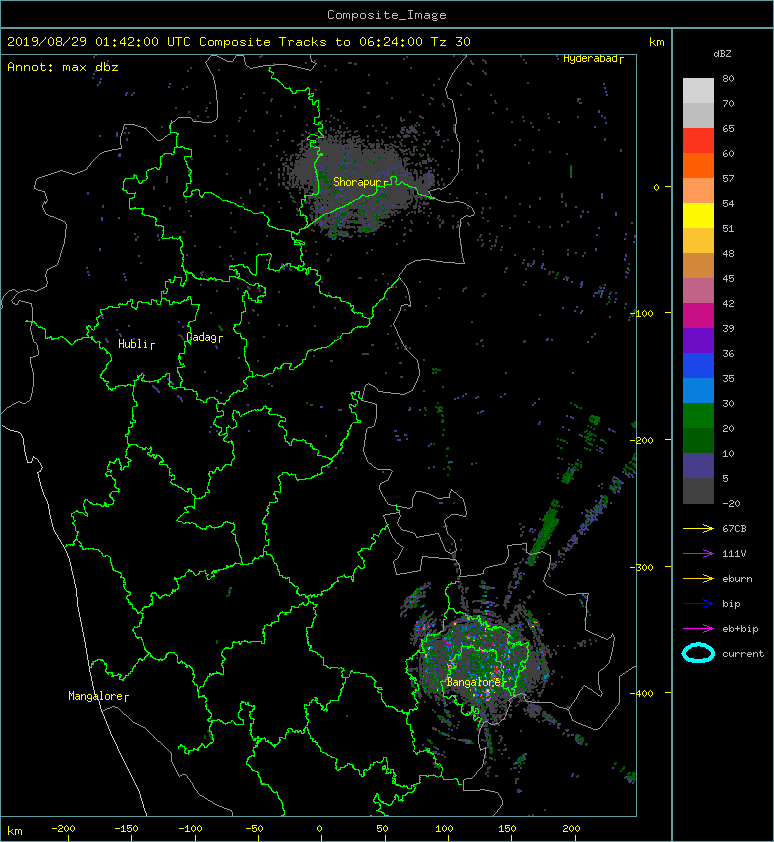Viewport: 774px width, 842px height.
Task: Click the 111V legend label
Action: pyautogui.click(x=734, y=554)
